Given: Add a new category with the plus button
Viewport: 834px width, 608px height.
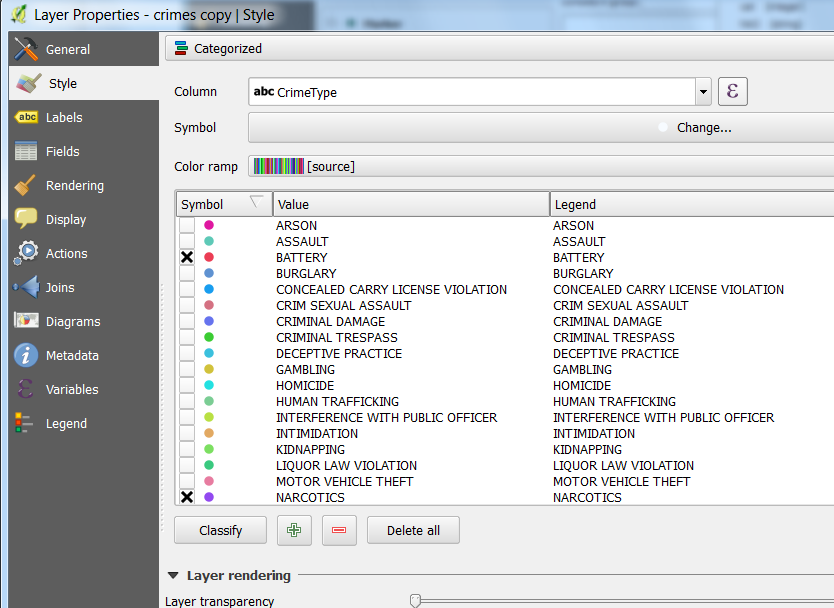Looking at the screenshot, I should point(294,530).
